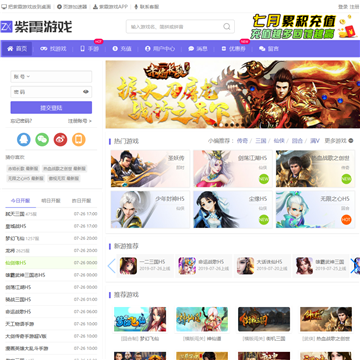
Task: Open 用户中心 user center nav item
Action: tap(160, 49)
